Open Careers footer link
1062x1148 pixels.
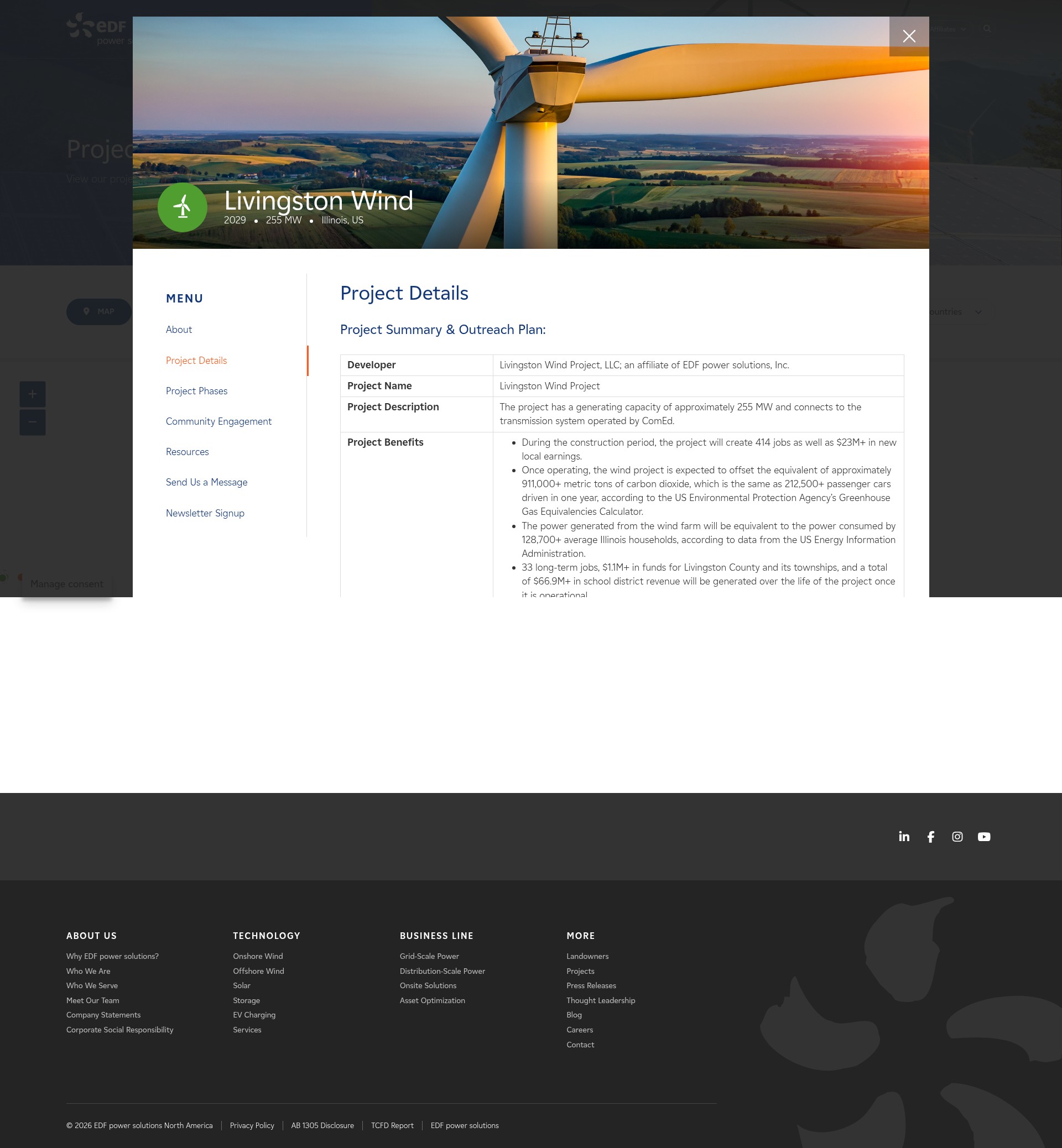pyautogui.click(x=579, y=1030)
